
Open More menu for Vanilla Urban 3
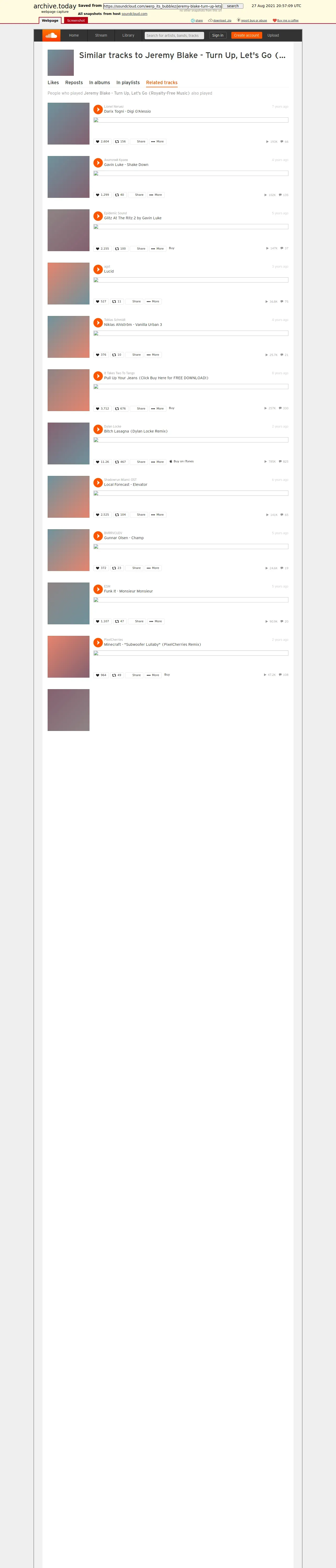(x=153, y=355)
